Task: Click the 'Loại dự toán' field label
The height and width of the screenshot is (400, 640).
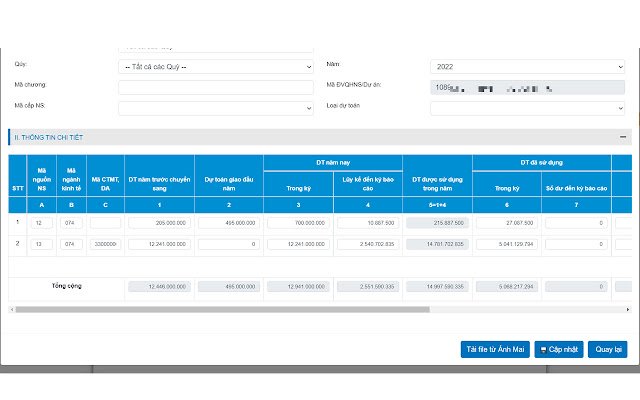Action: (343, 105)
